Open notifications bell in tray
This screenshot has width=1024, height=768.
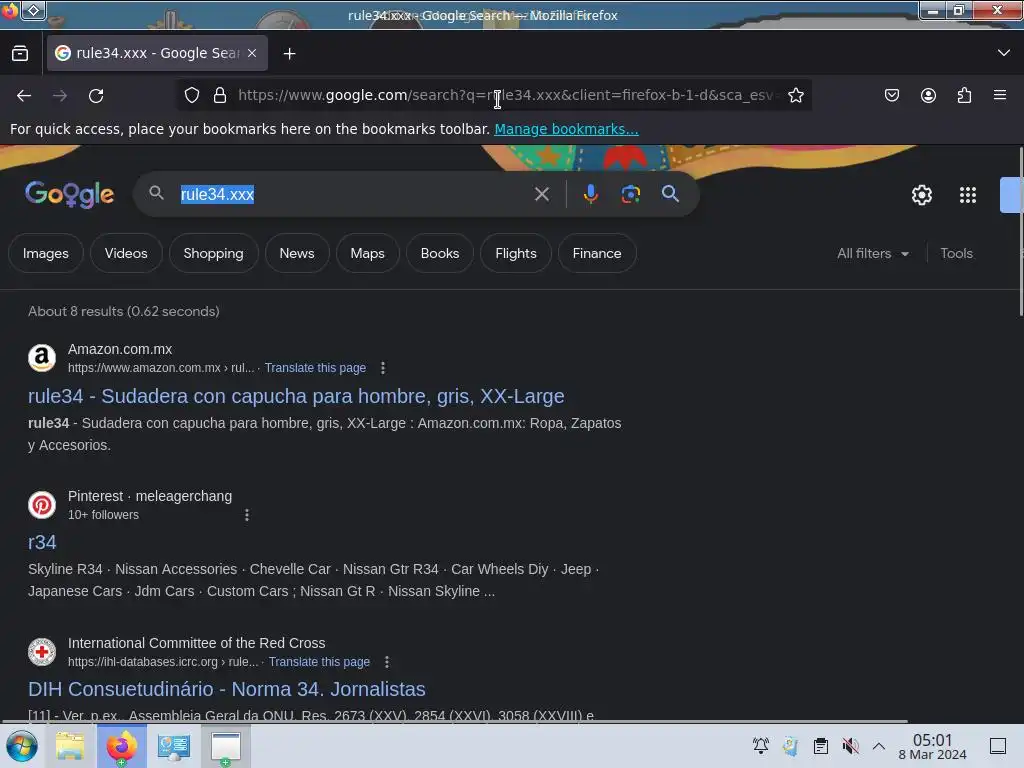tap(760, 746)
